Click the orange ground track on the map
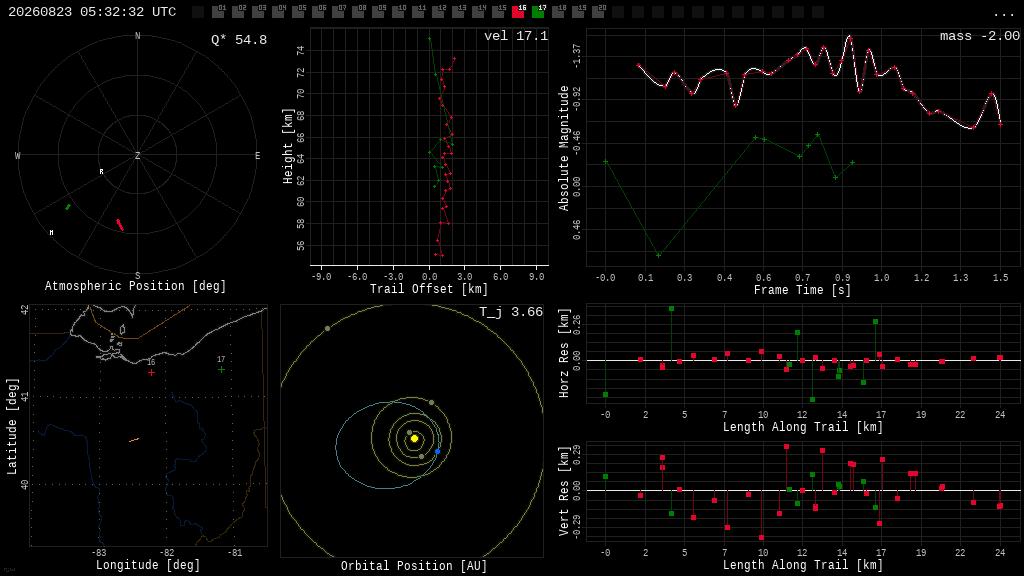Viewport: 1024px width, 576px height. point(134,440)
